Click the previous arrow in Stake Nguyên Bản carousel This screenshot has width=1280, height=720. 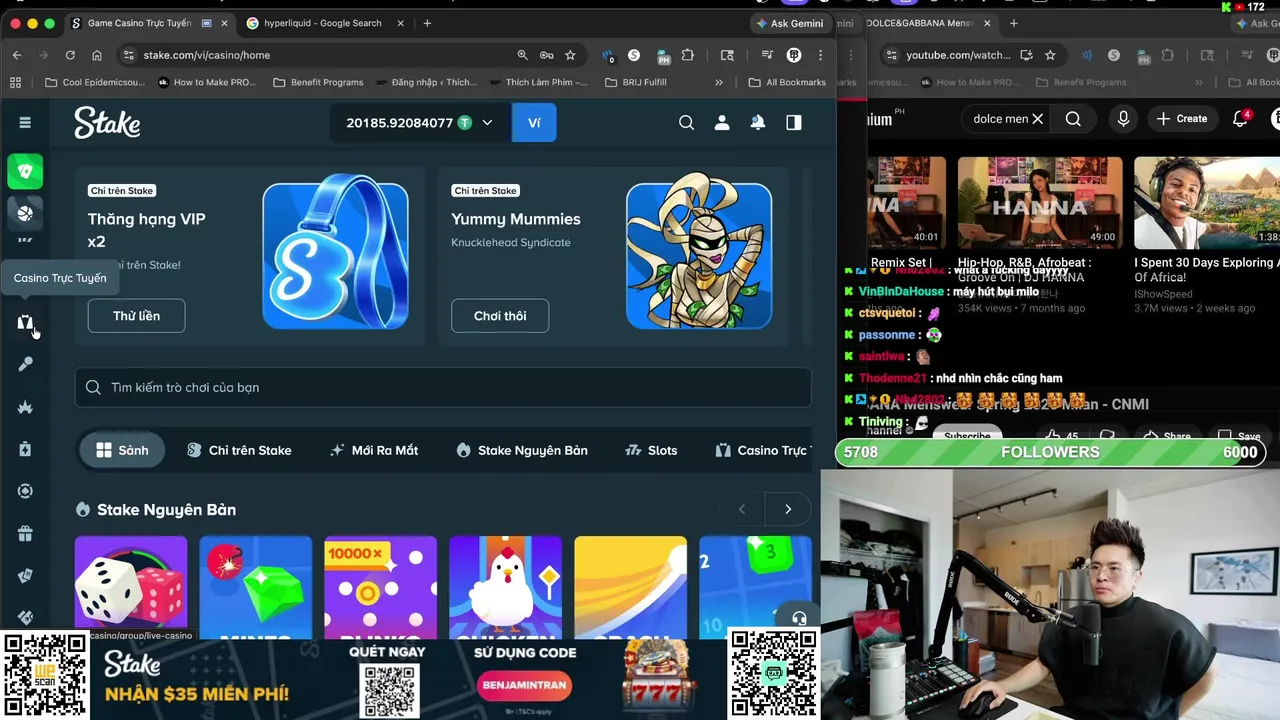tap(742, 509)
